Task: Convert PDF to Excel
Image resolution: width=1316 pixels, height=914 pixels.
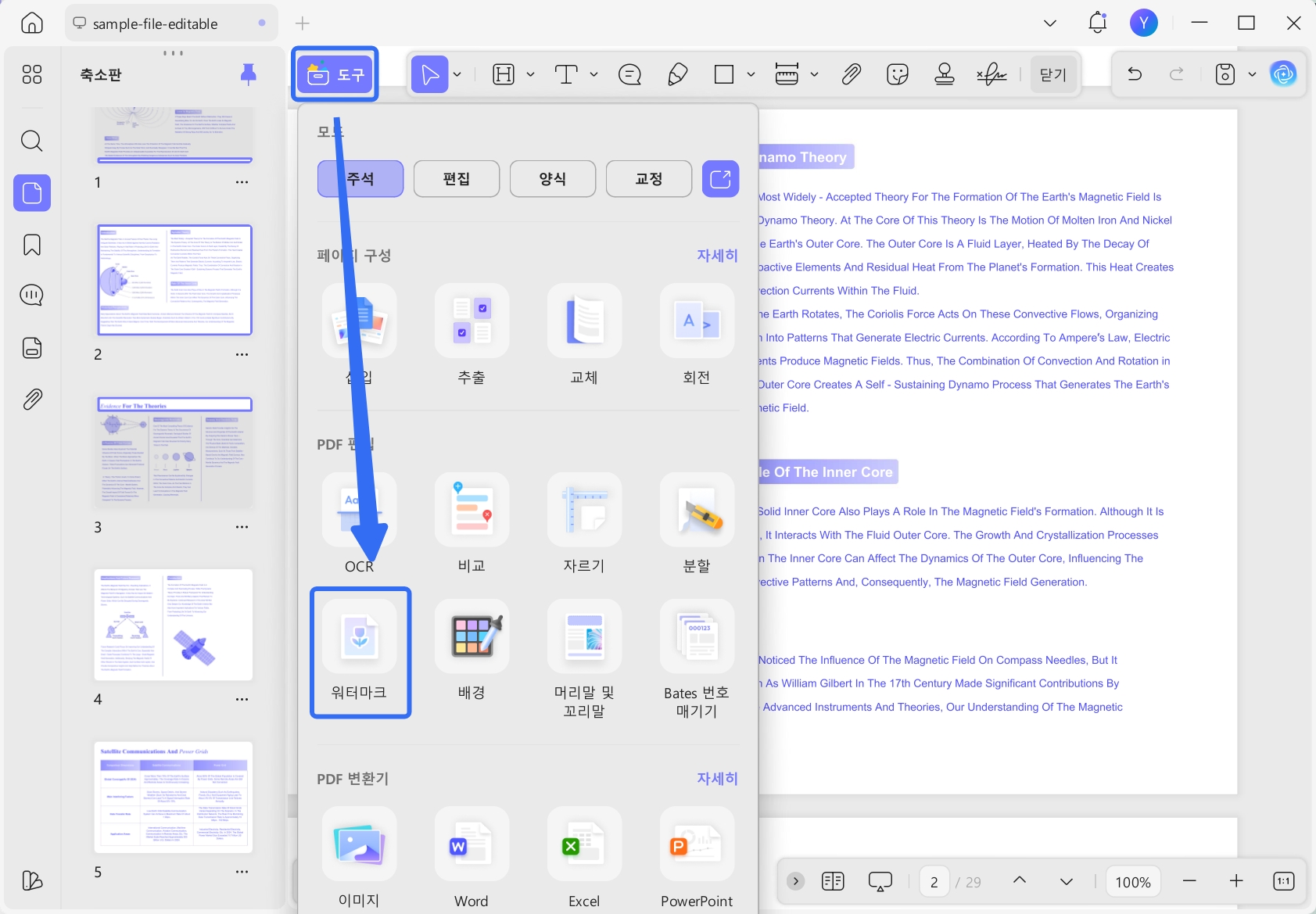Action: pyautogui.click(x=584, y=858)
